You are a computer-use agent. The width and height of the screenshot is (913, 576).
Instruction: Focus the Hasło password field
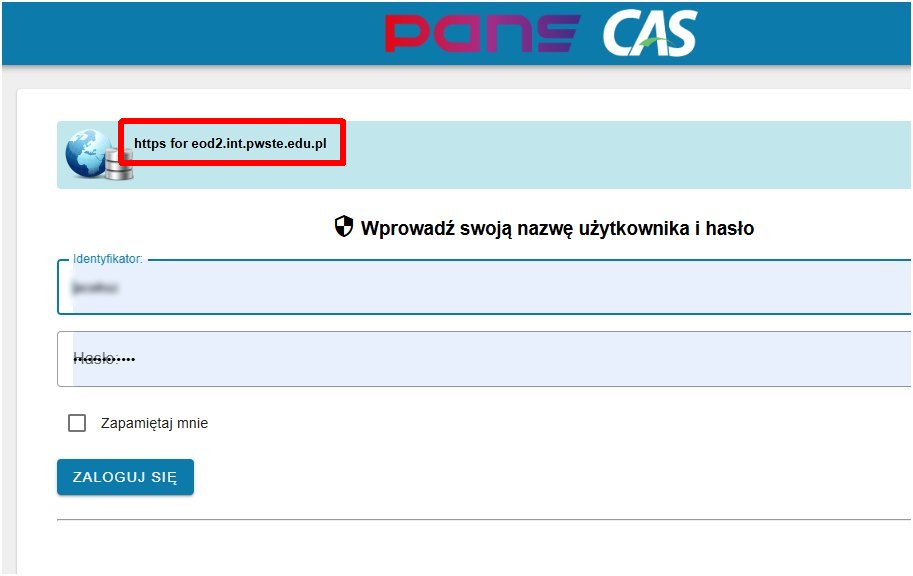484,359
